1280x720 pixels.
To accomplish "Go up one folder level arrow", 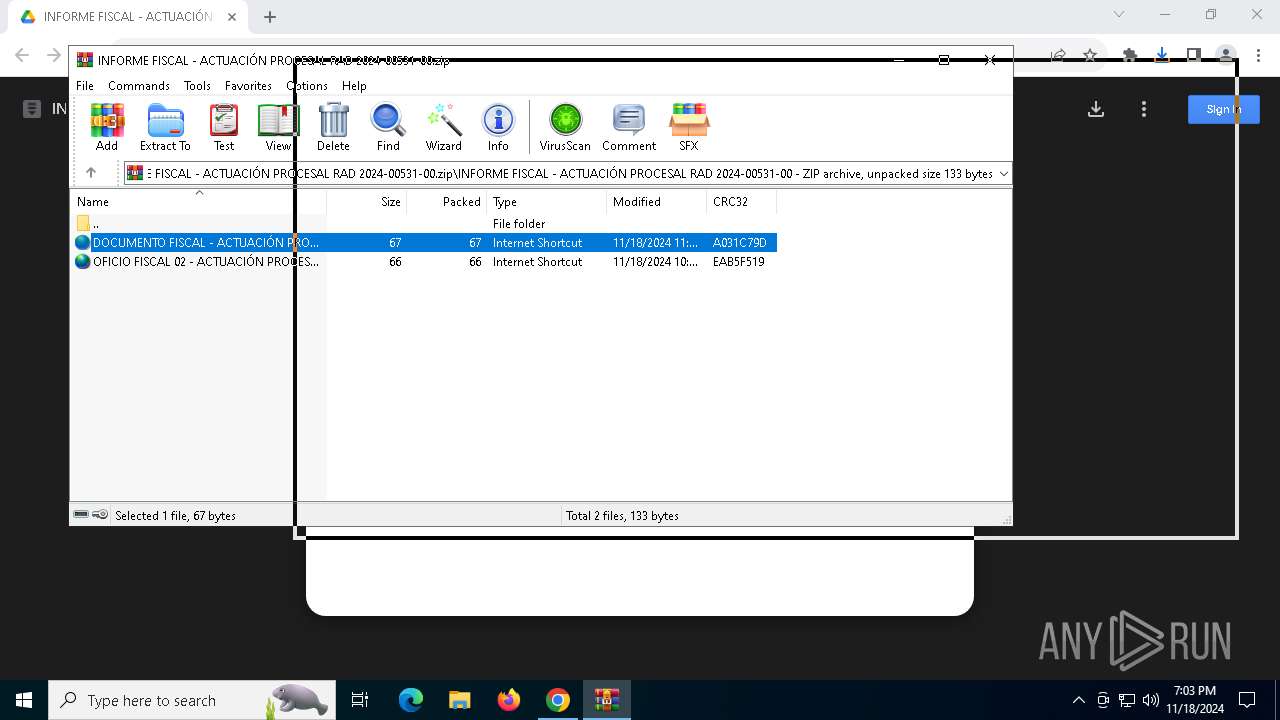I will (x=91, y=173).
